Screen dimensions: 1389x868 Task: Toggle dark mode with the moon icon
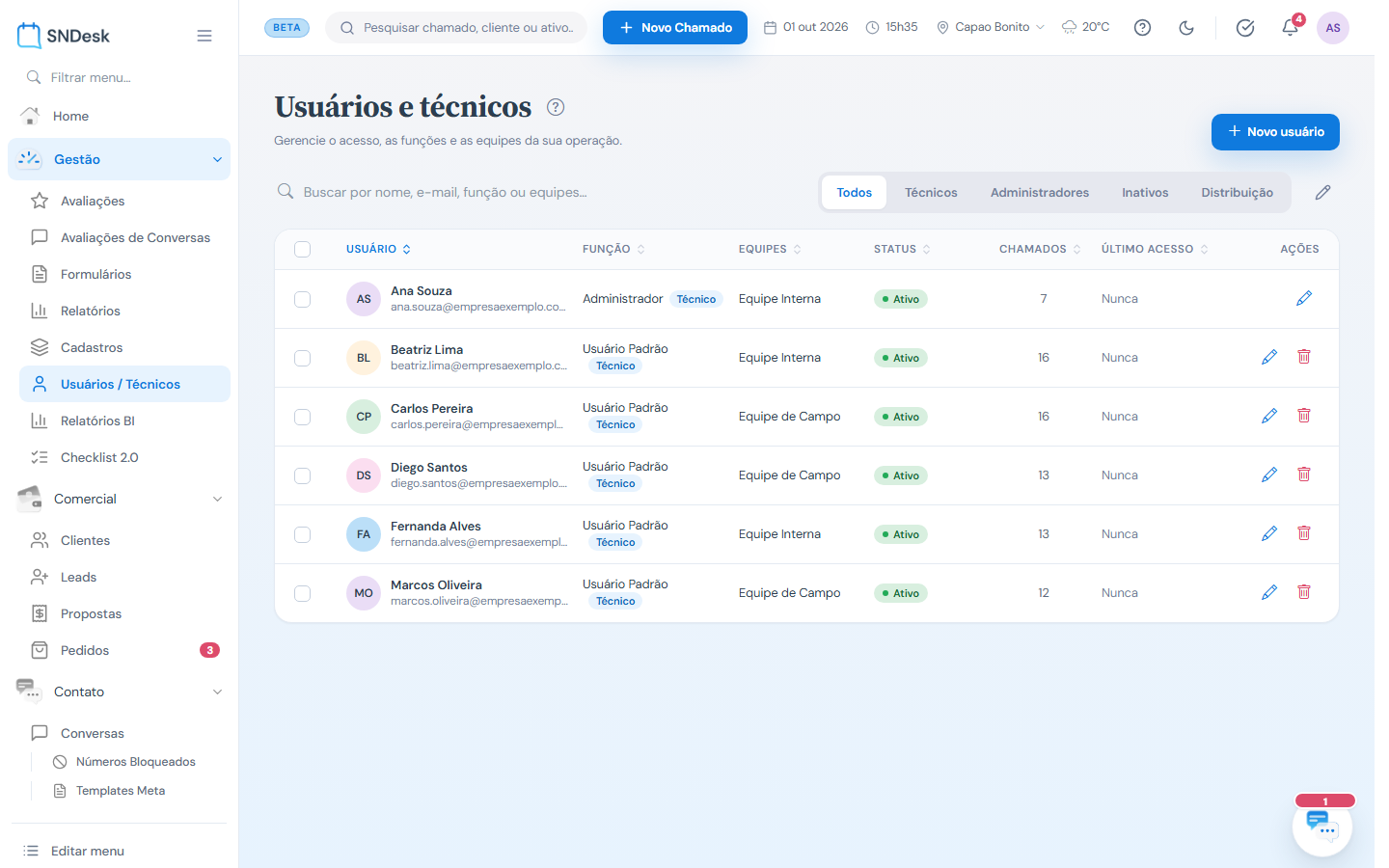1186,28
